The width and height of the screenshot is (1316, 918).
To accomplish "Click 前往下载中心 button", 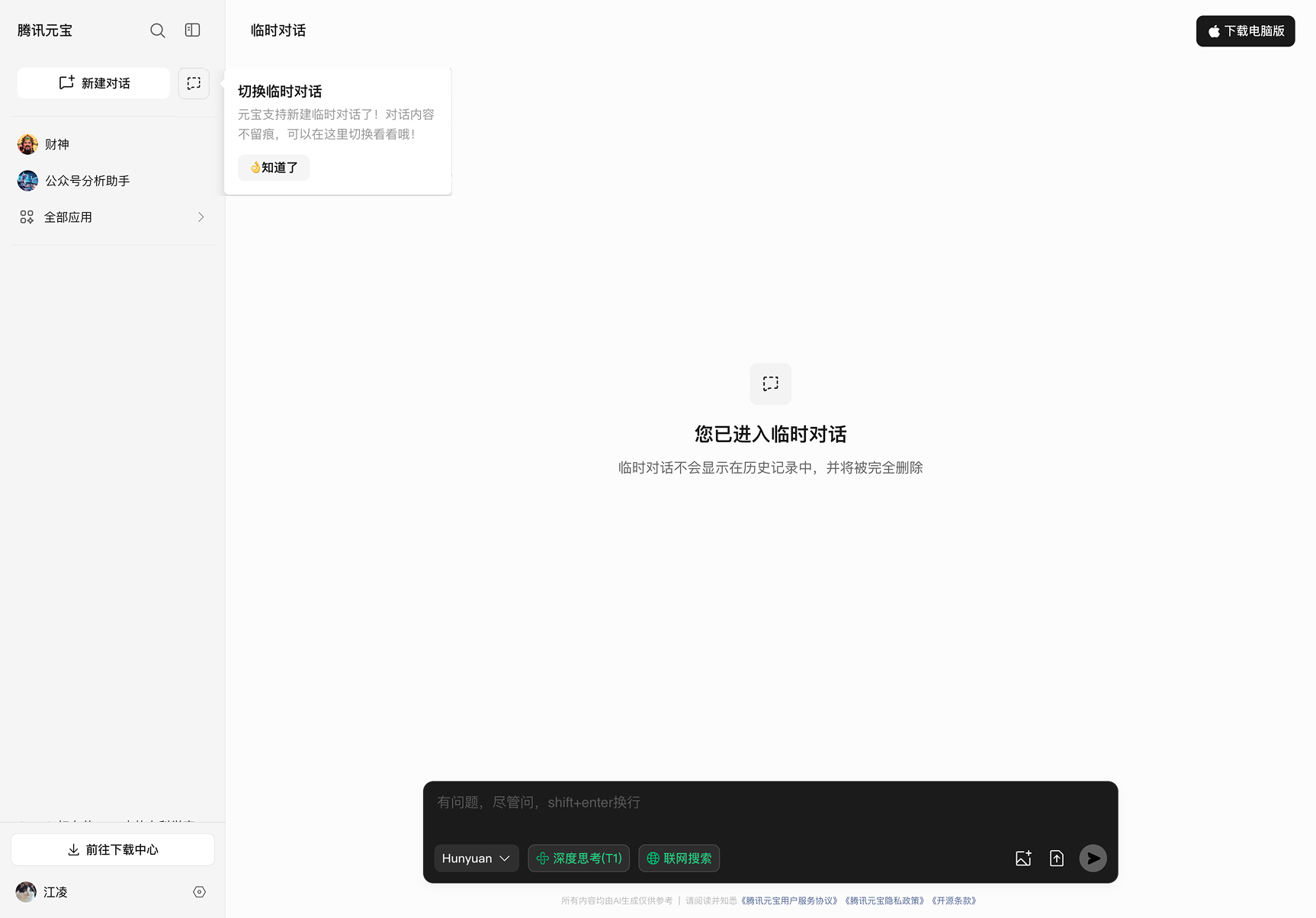I will (x=113, y=849).
